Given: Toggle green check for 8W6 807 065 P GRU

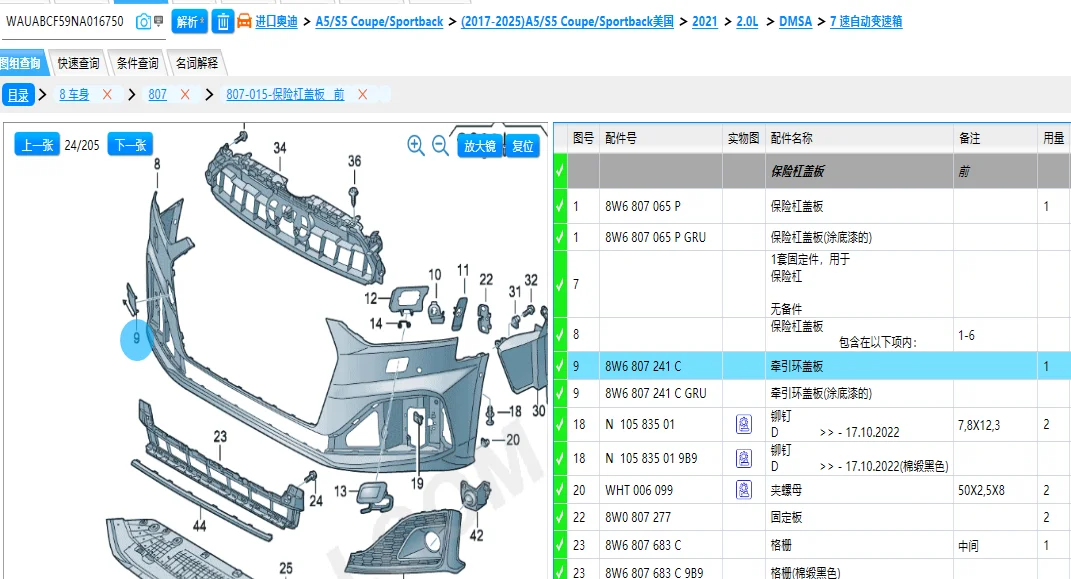Looking at the screenshot, I should [560, 237].
